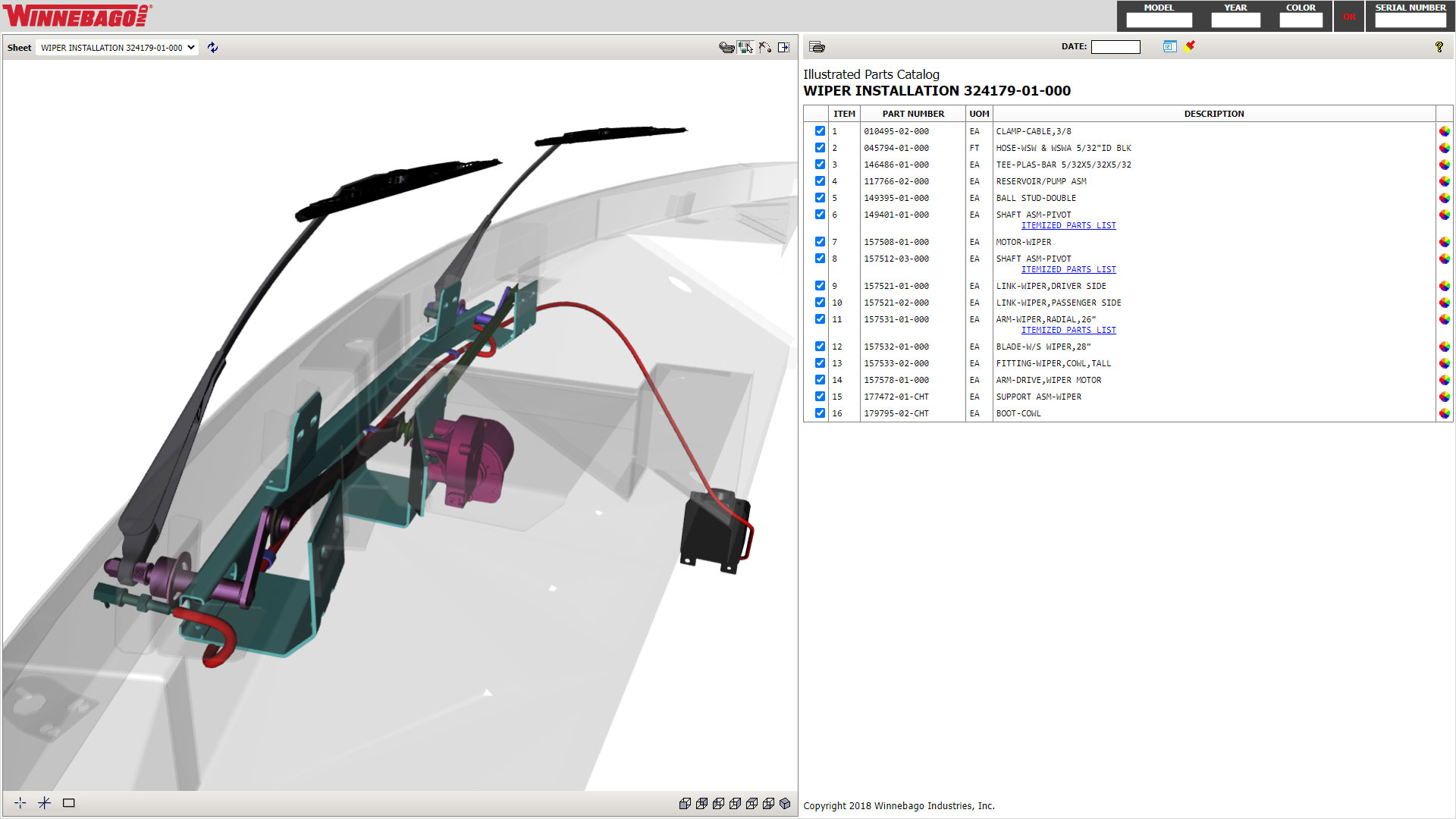Switch to bottom view cube
Image resolution: width=1456 pixels, height=819 pixels.
pos(768,804)
